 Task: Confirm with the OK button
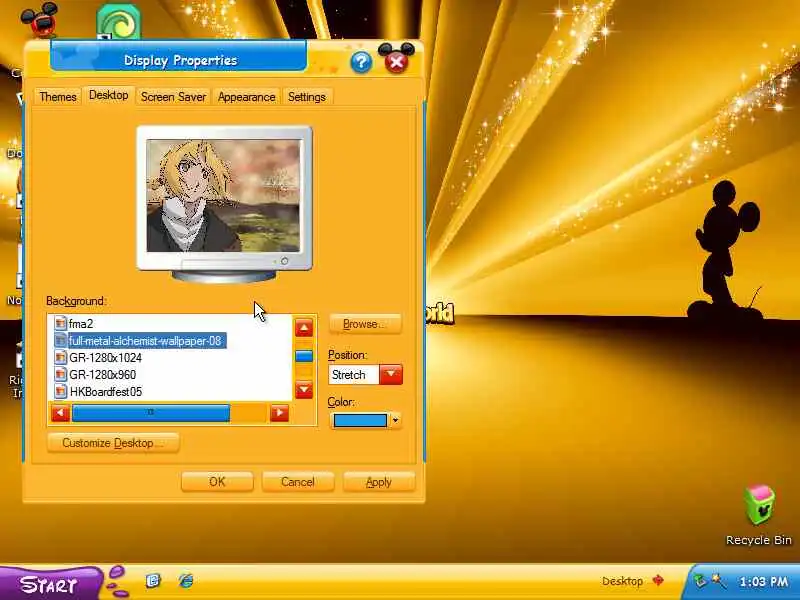[217, 482]
